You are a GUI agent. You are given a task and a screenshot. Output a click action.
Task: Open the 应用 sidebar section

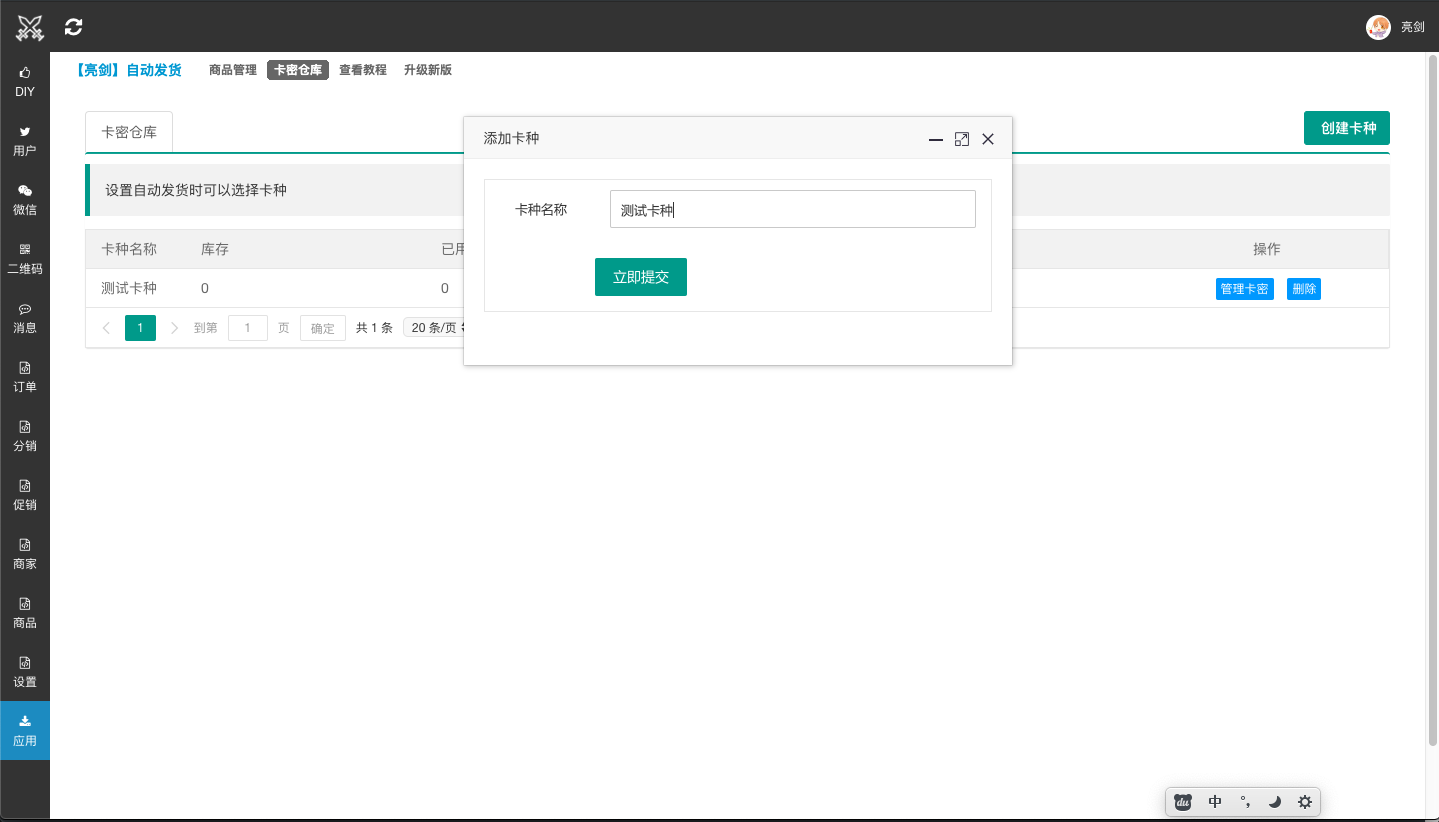[x=25, y=731]
